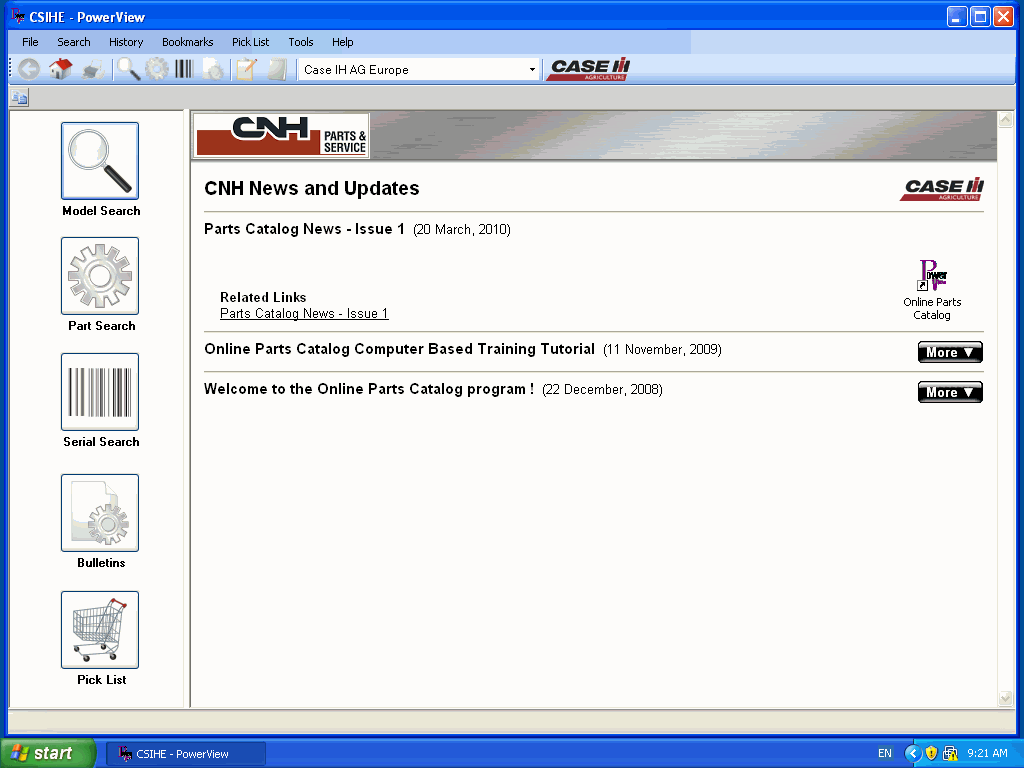Select CSIHE - PowerView taskbar button
The height and width of the screenshot is (768, 1024).
tap(186, 754)
